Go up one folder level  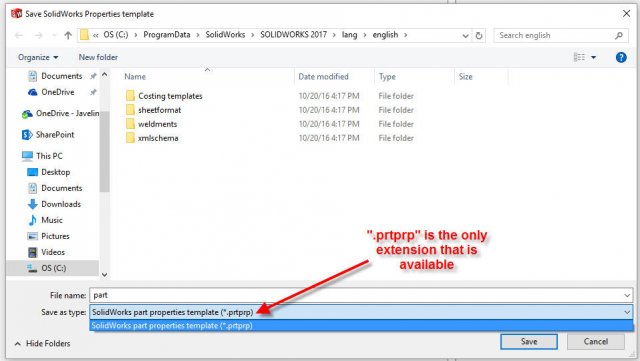(68, 36)
